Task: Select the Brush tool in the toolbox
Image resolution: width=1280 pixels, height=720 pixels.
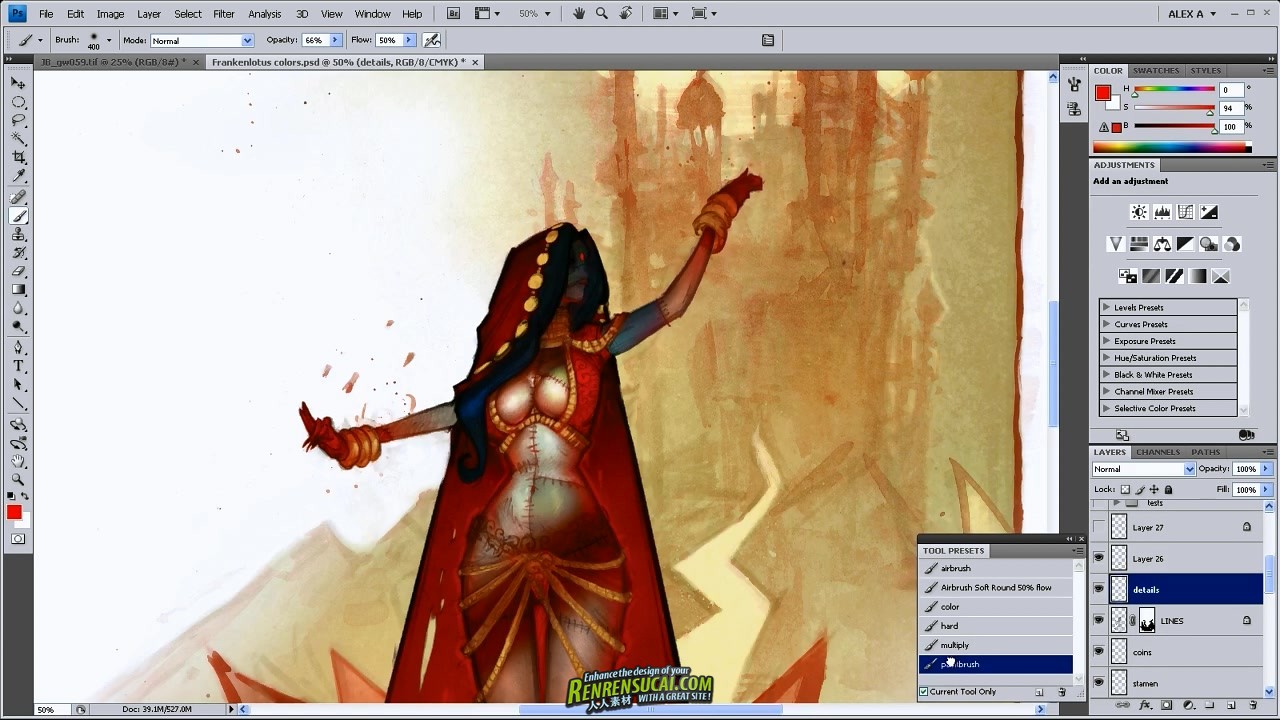Action: coord(18,216)
